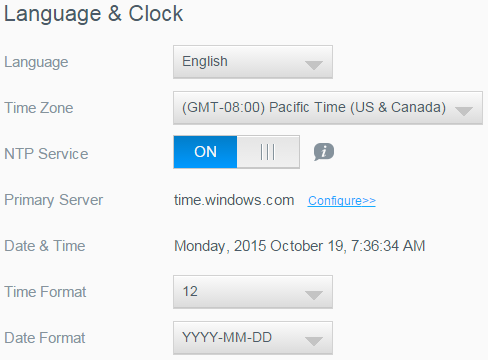The width and height of the screenshot is (488, 360).
Task: Click the blue ON part of NTP switch
Action: click(205, 152)
